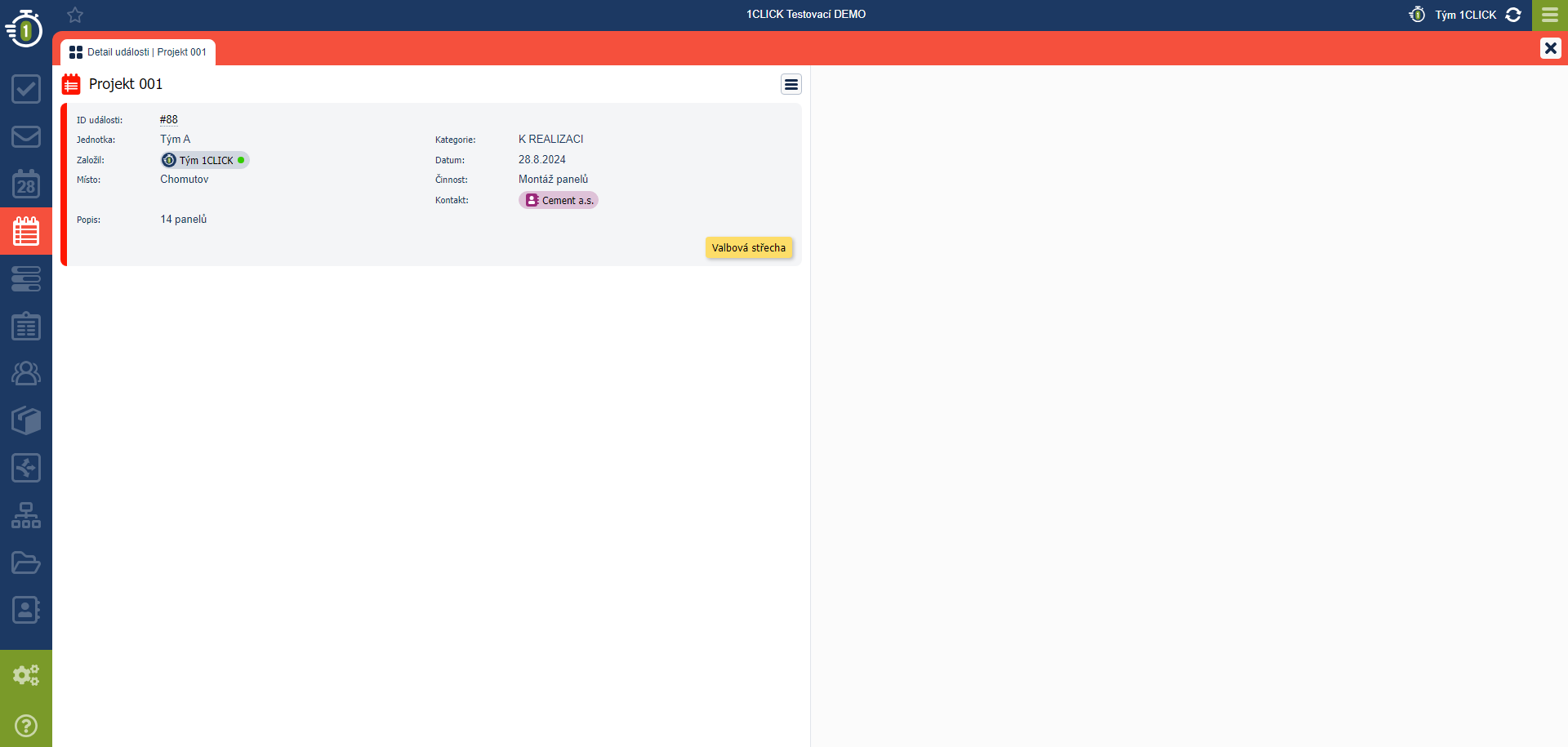This screenshot has width=1568, height=747.
Task: Open the Cement a.s. contact badge
Action: pos(559,200)
